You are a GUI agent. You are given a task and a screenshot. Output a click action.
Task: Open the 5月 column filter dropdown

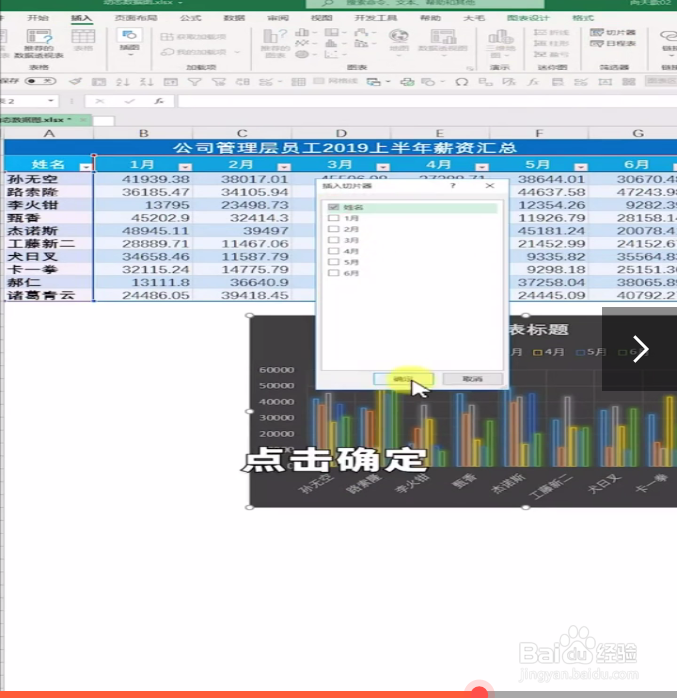(x=580, y=167)
